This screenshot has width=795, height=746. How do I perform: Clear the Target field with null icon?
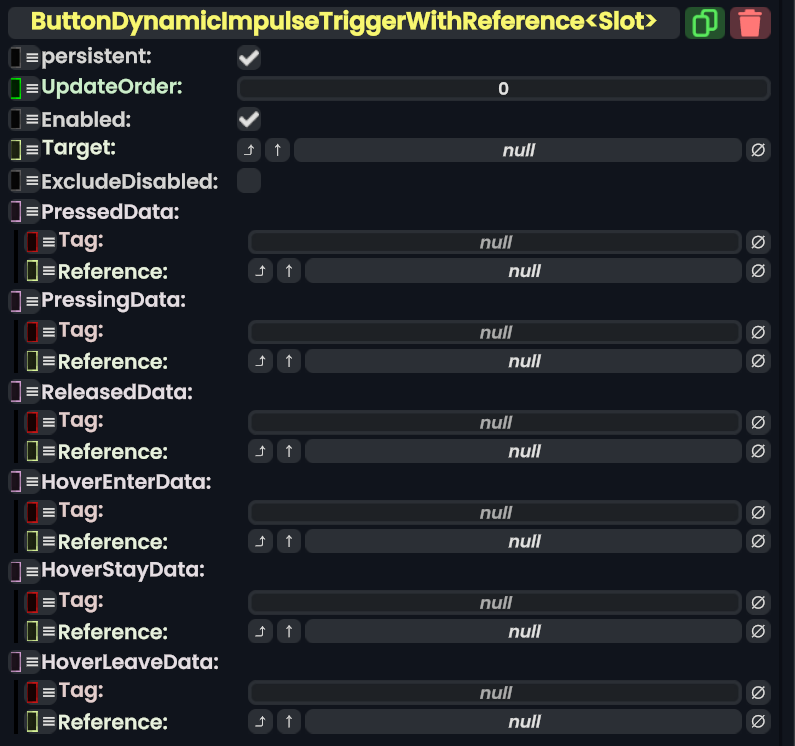(758, 150)
